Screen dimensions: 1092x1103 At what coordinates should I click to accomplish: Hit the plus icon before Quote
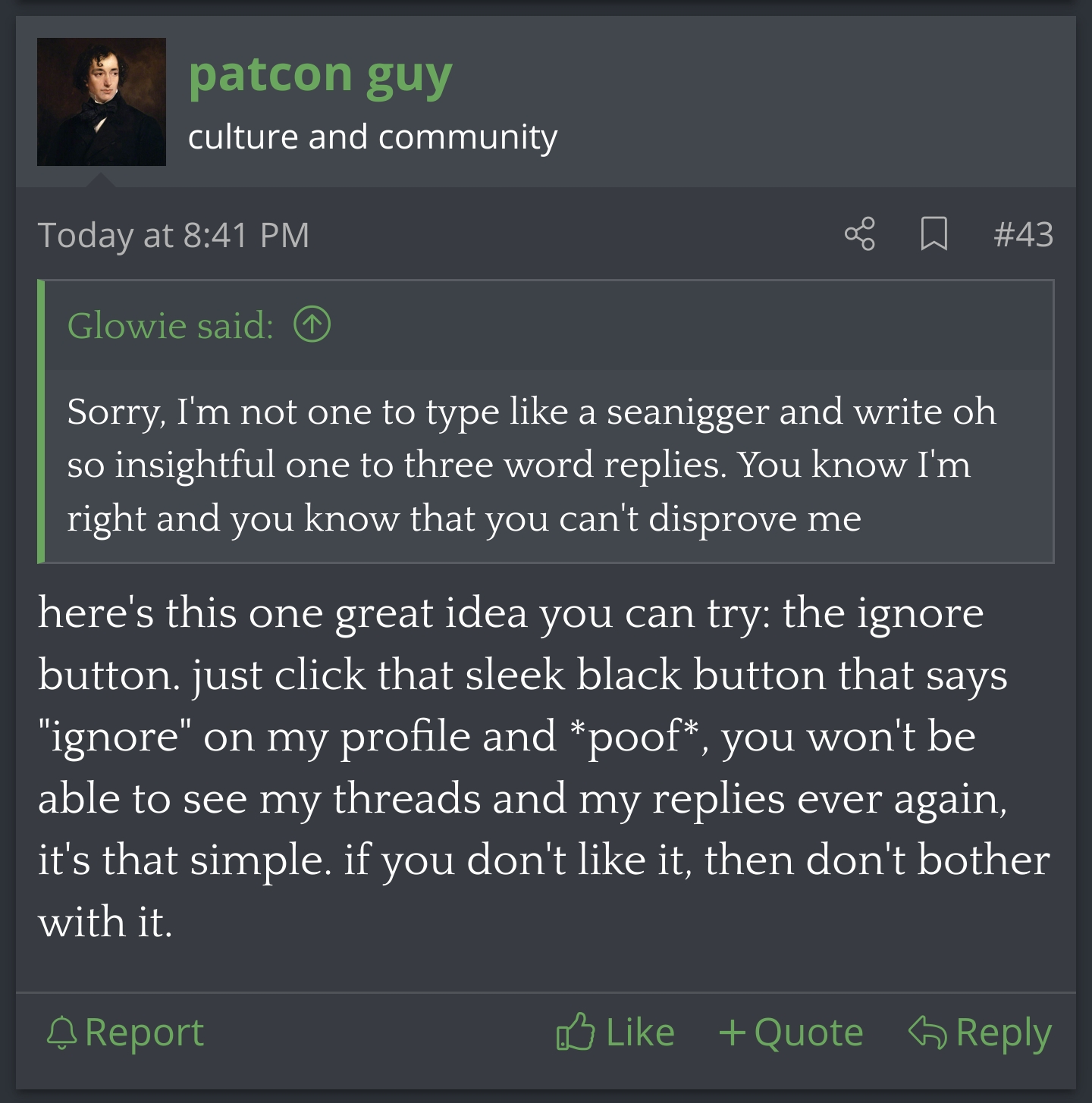click(732, 1032)
